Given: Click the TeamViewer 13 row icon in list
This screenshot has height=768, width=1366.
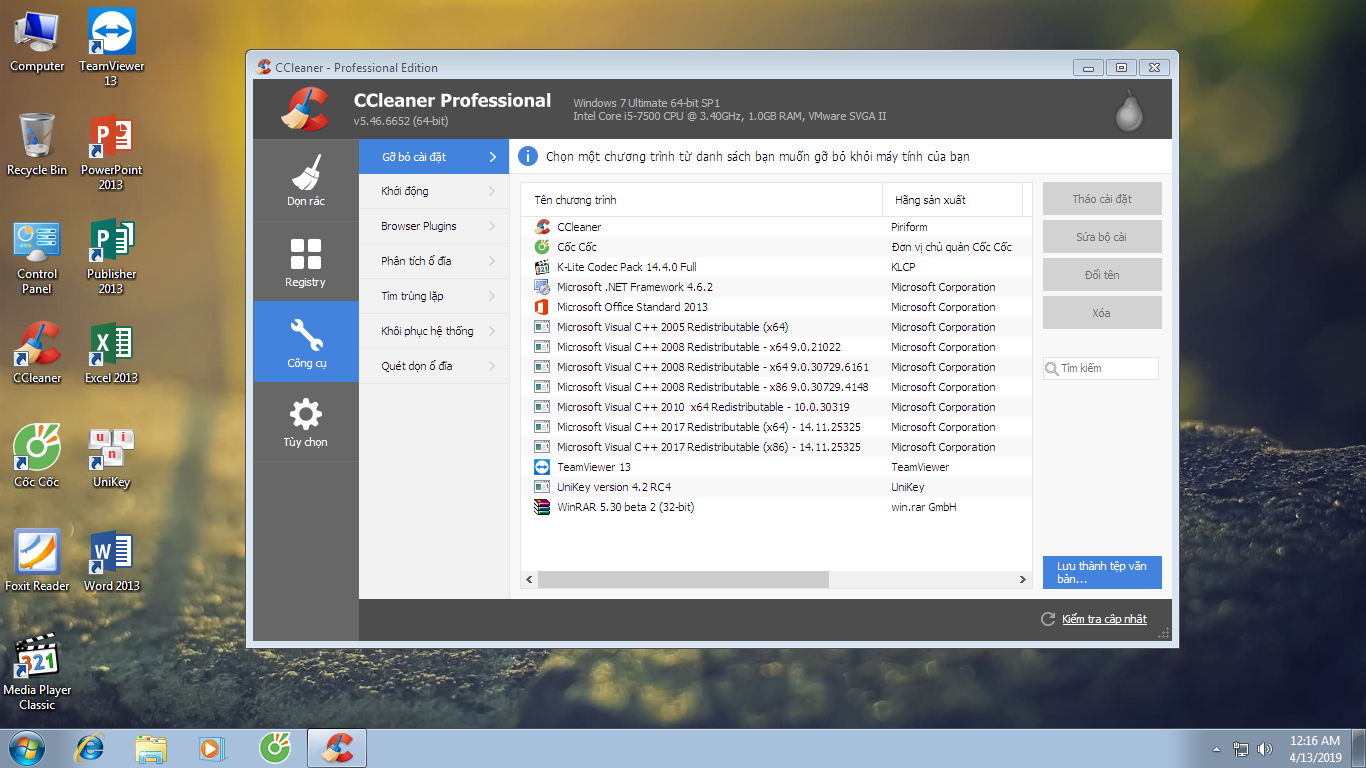Looking at the screenshot, I should 542,467.
